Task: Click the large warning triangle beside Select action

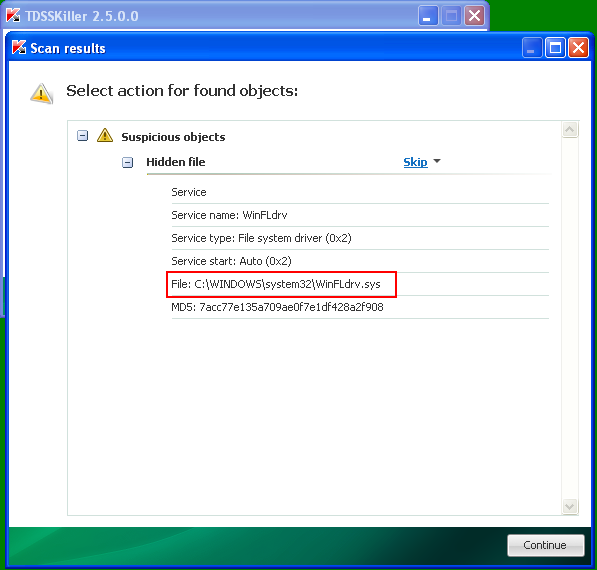Action: [x=42, y=94]
